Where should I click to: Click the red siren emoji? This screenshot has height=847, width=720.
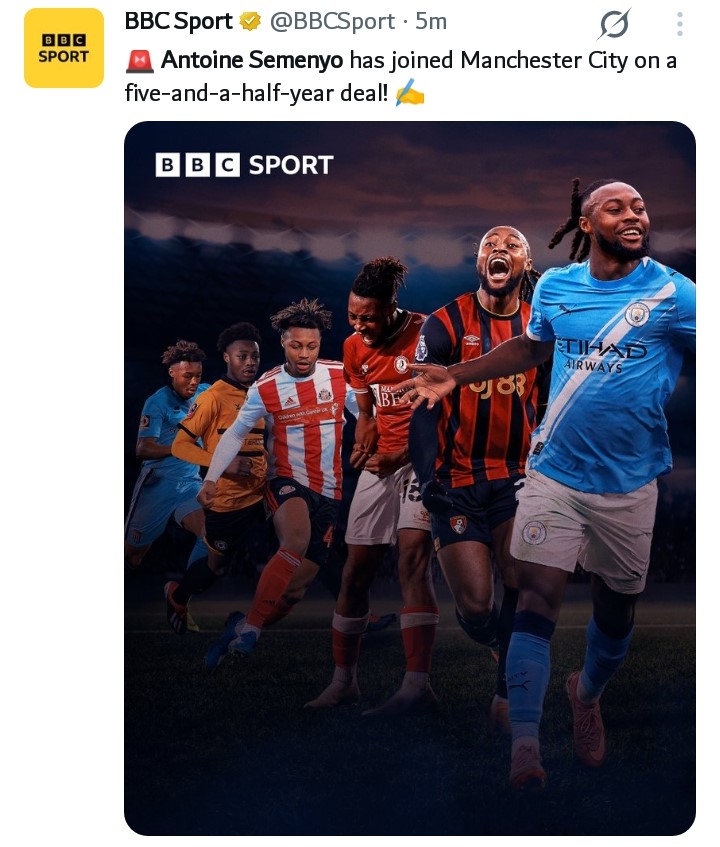click(x=140, y=60)
